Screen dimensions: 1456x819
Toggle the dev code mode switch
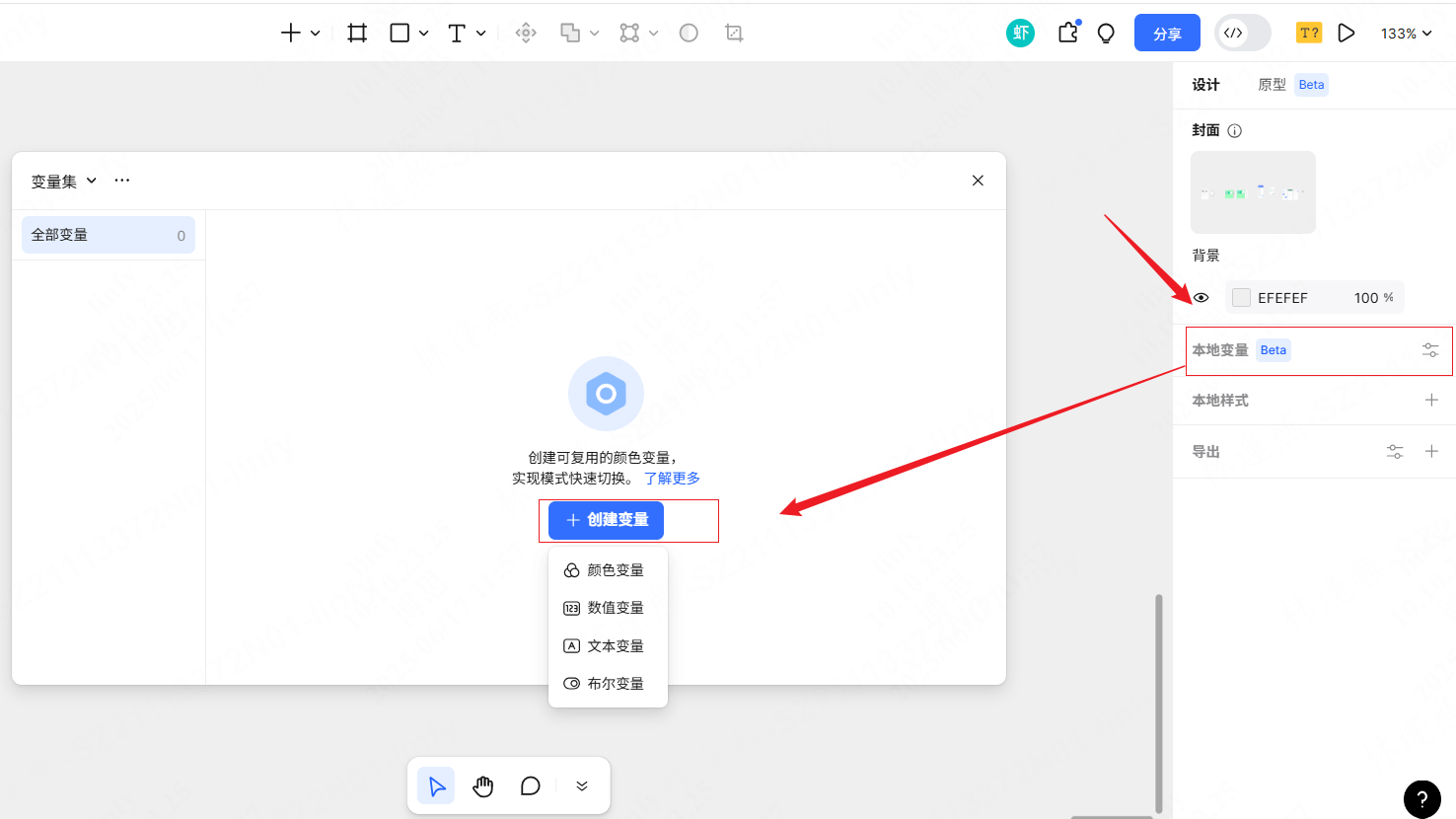[1242, 34]
